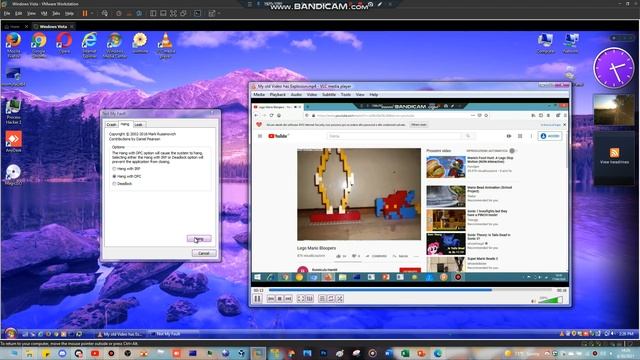640x360 pixels.
Task: Click the sidebar slideshow photo gadget
Action: pos(614,110)
